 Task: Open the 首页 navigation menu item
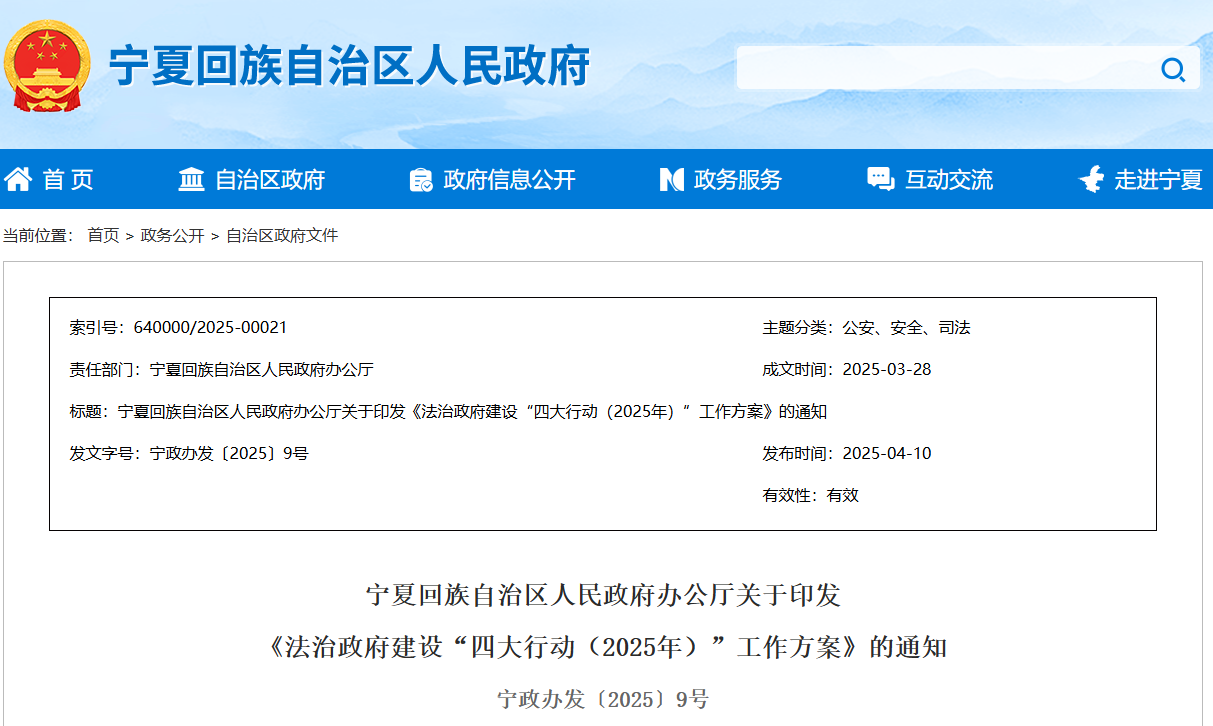click(x=68, y=180)
